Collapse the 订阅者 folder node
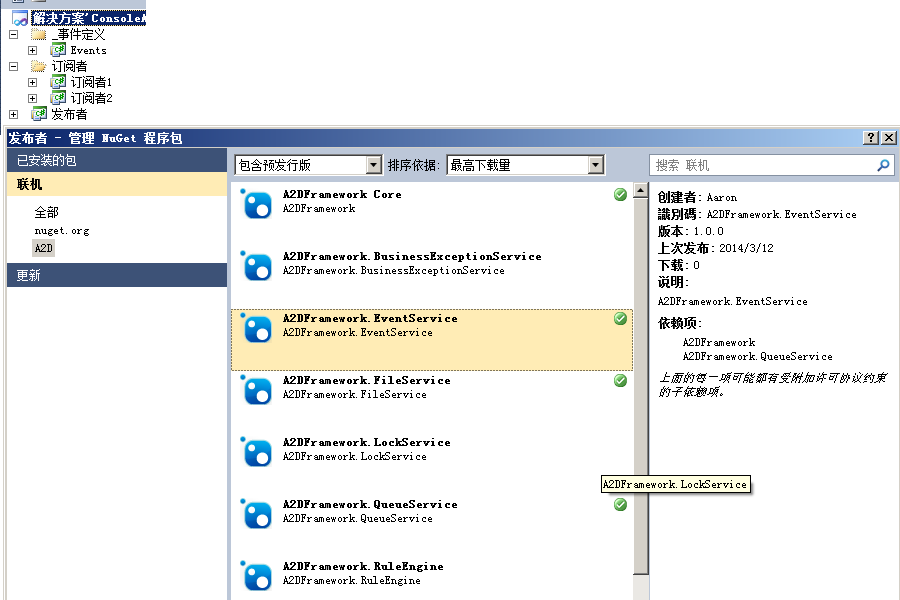Viewport: 900px width, 600px height. [14, 67]
